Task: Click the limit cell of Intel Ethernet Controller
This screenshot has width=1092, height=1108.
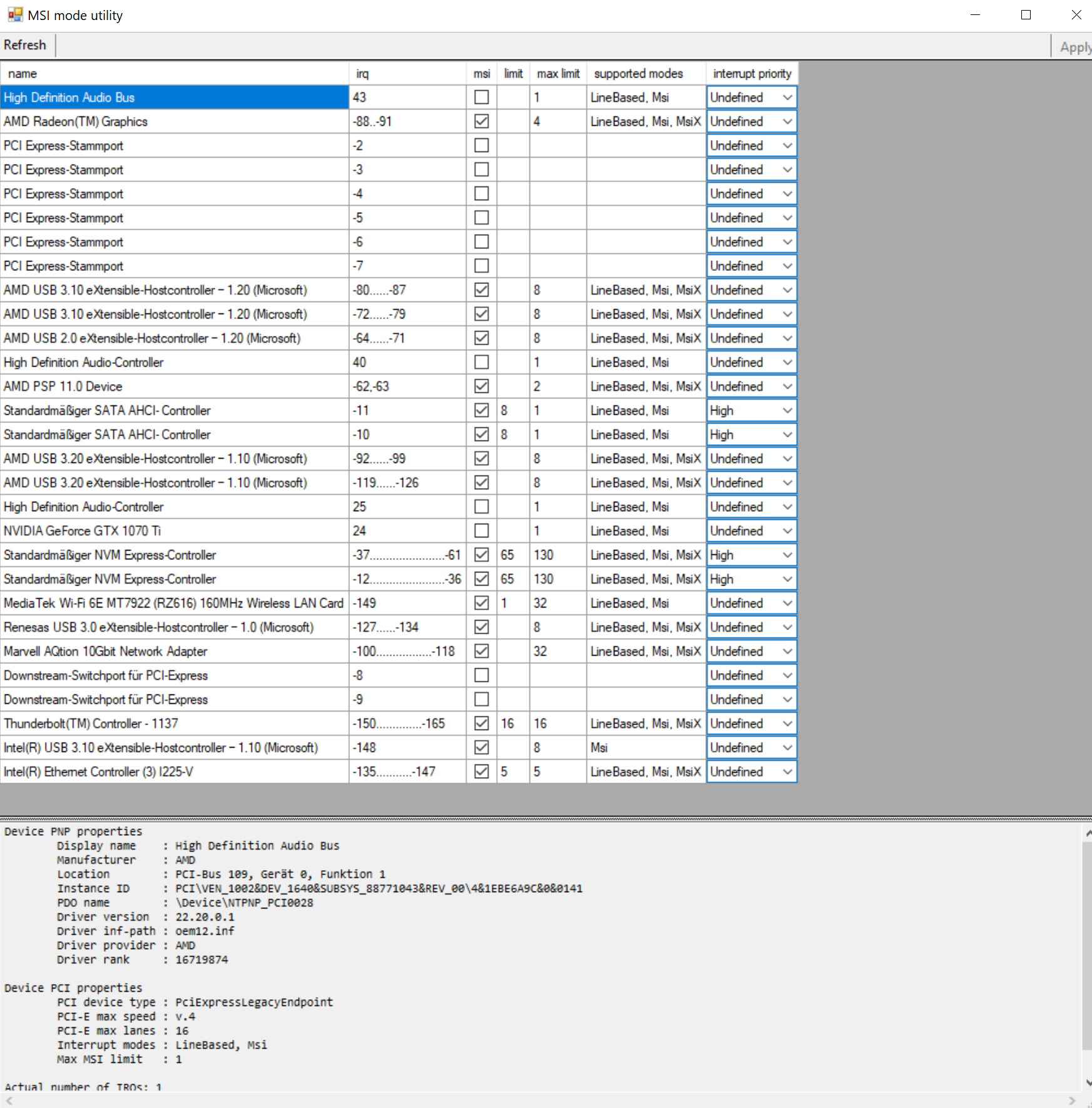Action: (x=513, y=772)
